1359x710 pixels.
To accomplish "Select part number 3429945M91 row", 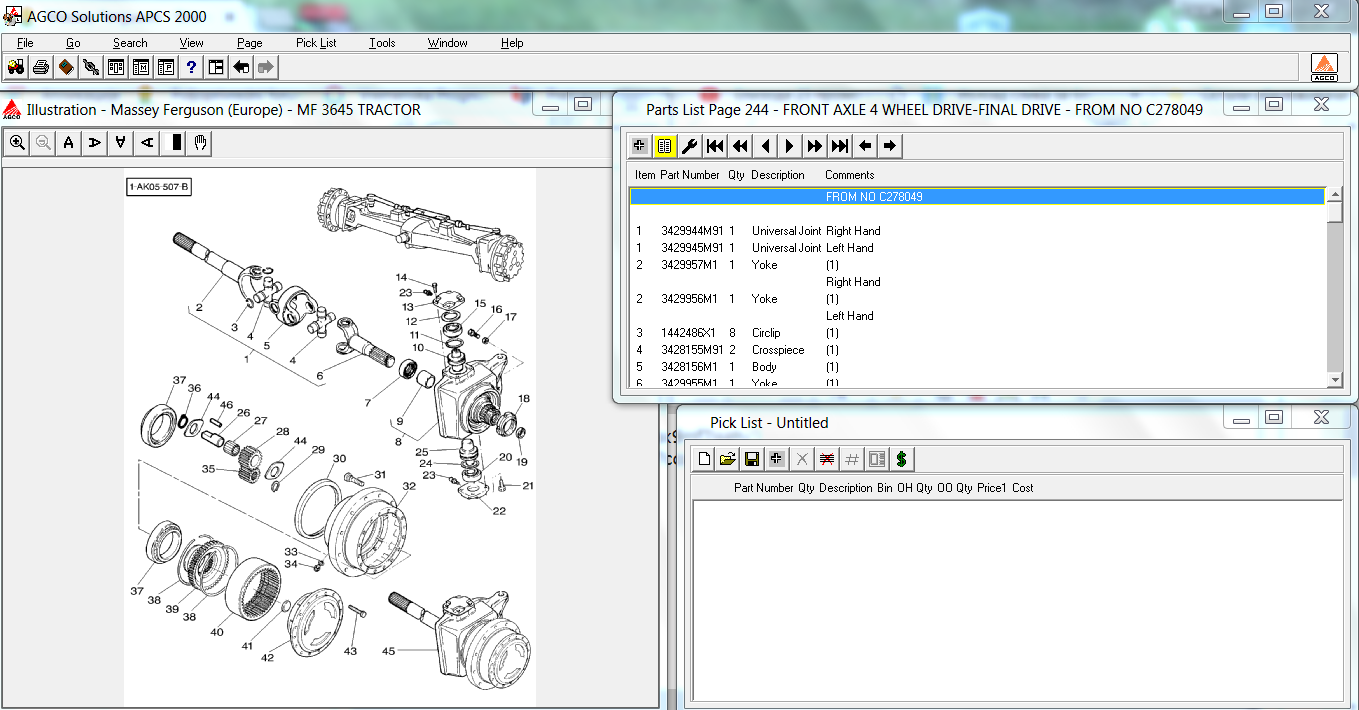I will 977,248.
